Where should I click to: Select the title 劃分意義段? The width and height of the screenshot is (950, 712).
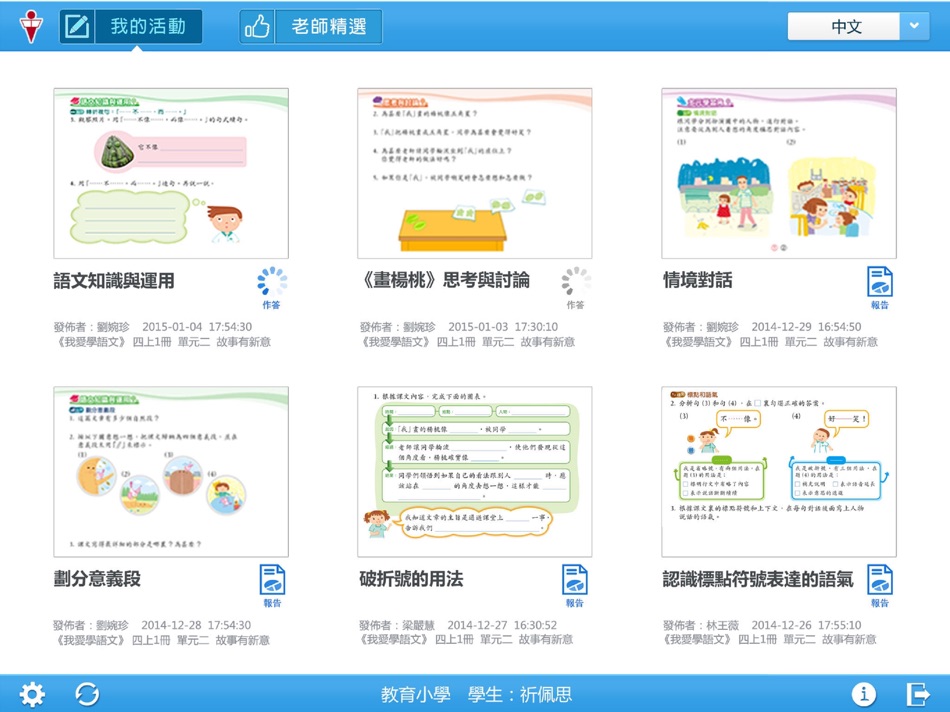click(97, 579)
